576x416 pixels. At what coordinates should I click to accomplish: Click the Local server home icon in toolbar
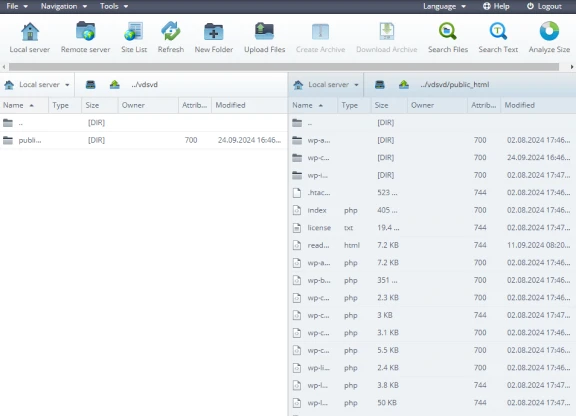click(30, 32)
